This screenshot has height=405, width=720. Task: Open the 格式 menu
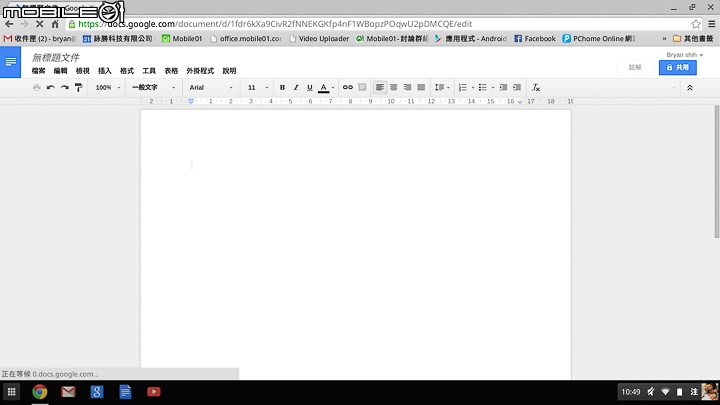click(x=127, y=71)
